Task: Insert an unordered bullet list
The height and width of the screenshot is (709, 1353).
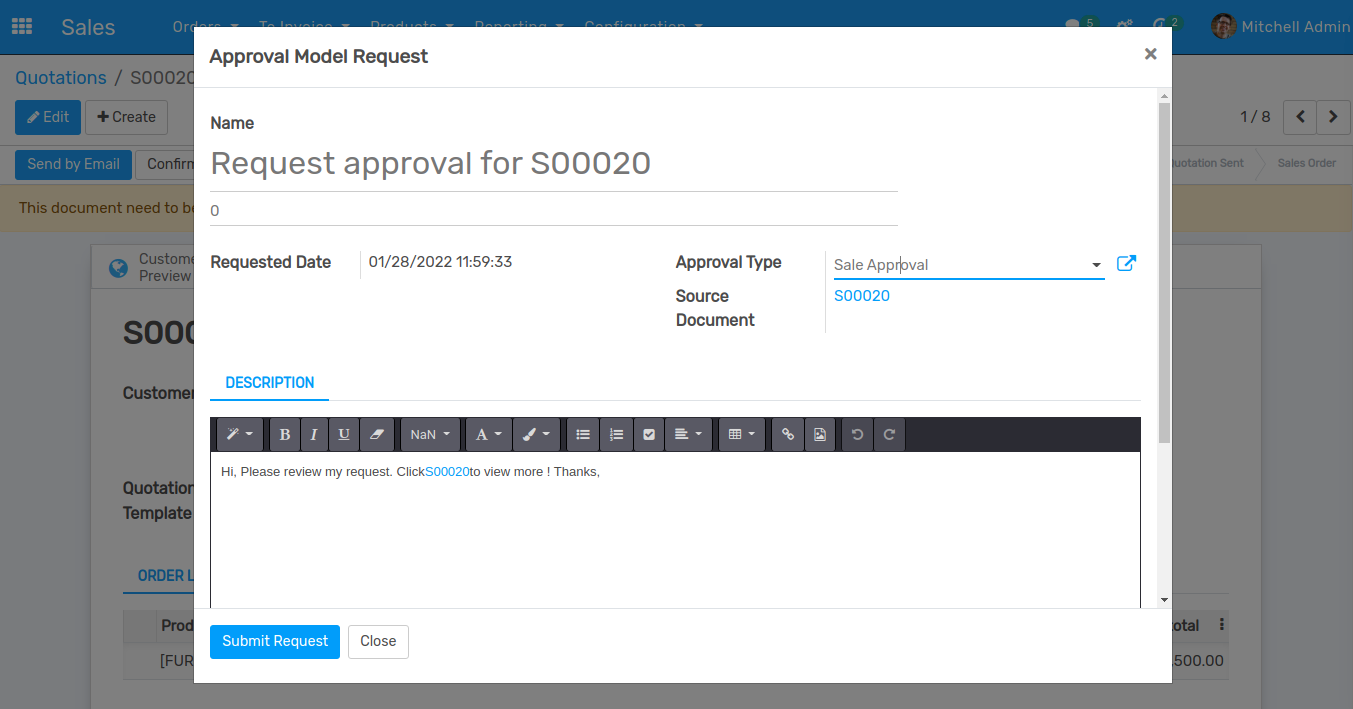Action: [x=583, y=435]
